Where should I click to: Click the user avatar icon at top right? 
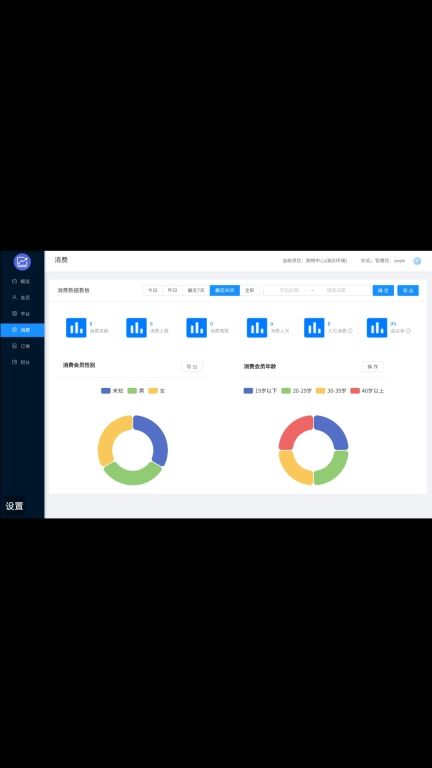[417, 261]
